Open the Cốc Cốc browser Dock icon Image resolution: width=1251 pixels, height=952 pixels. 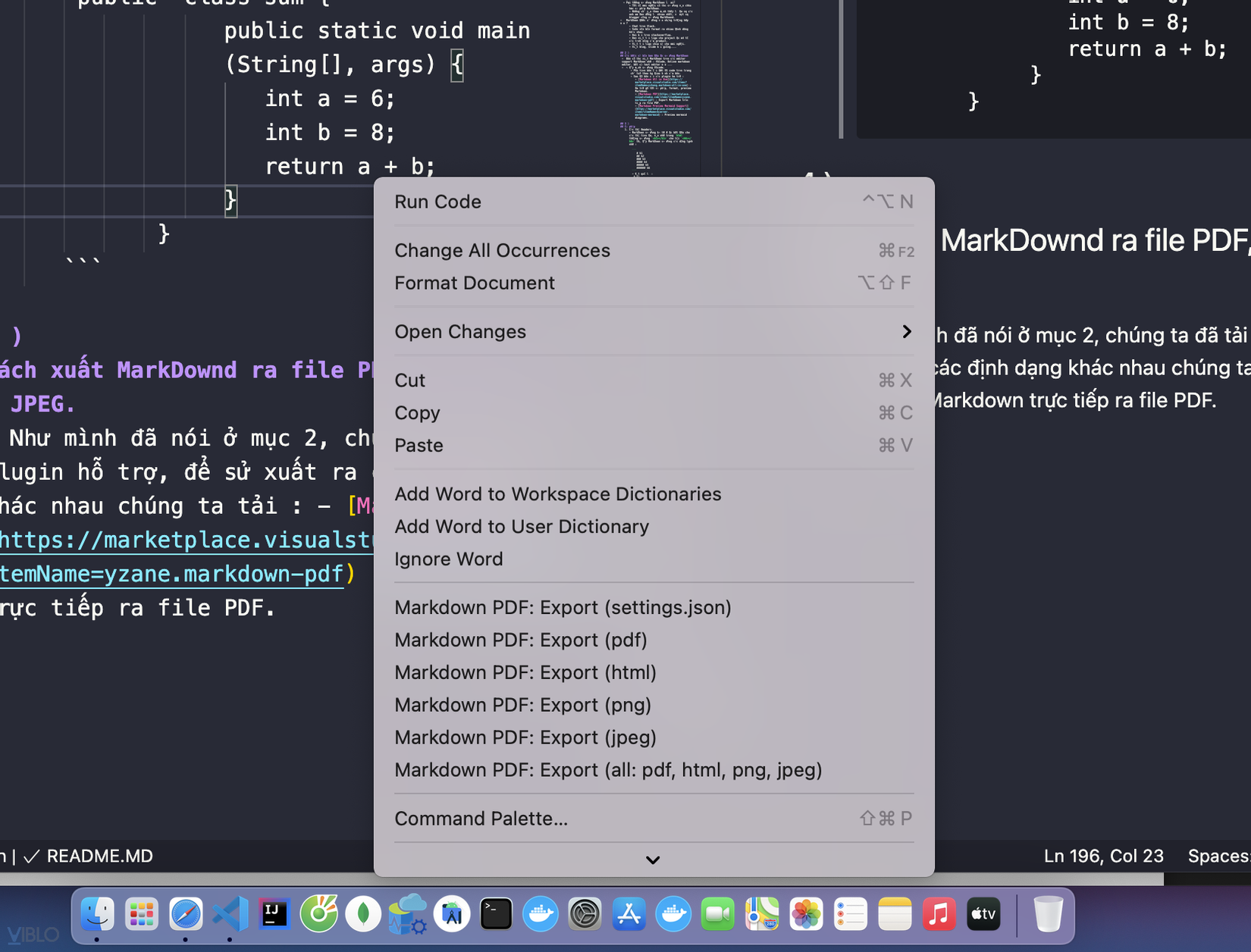click(x=319, y=914)
